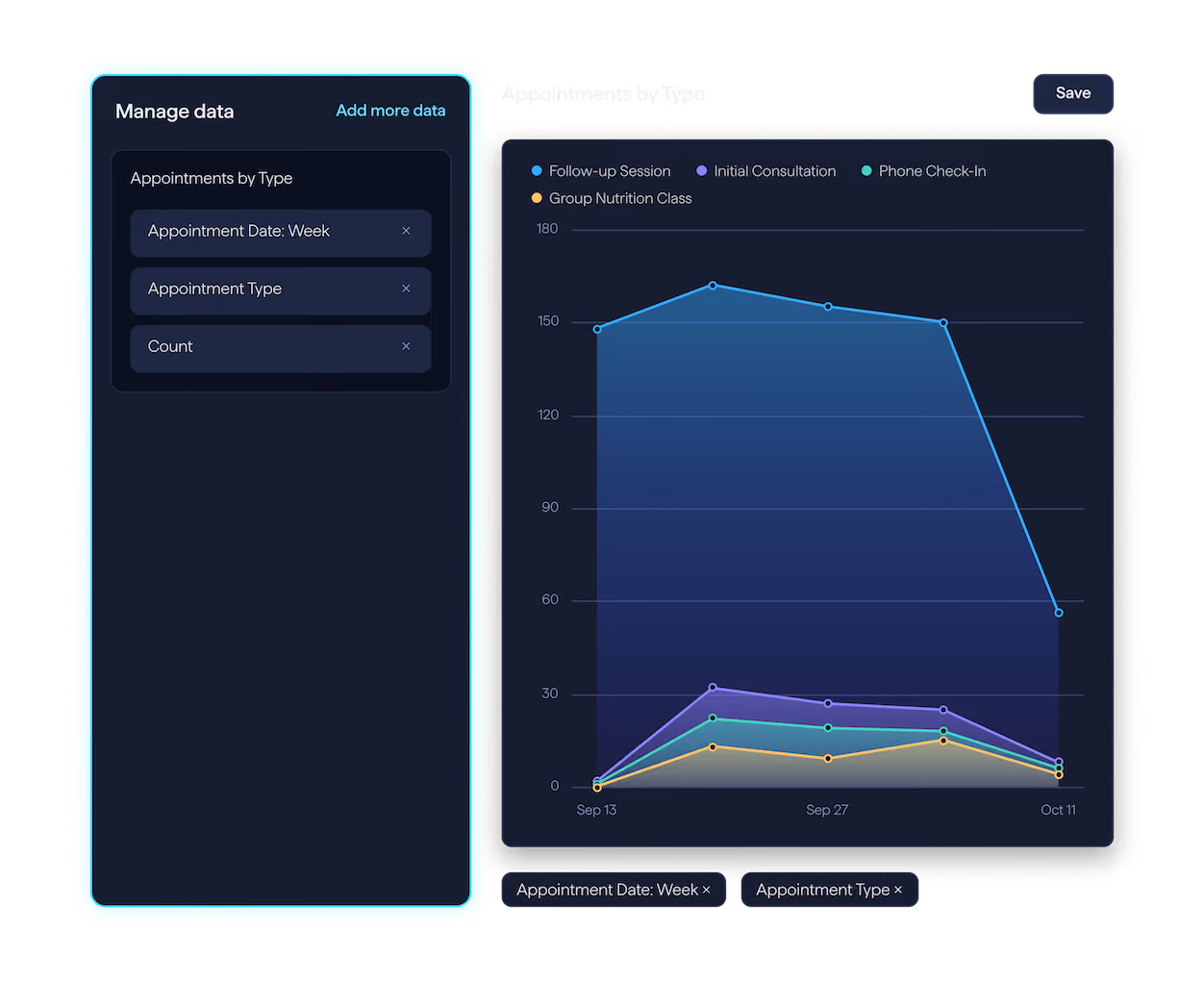Select the Count row in panel
The height and width of the screenshot is (982, 1204).
(x=281, y=348)
